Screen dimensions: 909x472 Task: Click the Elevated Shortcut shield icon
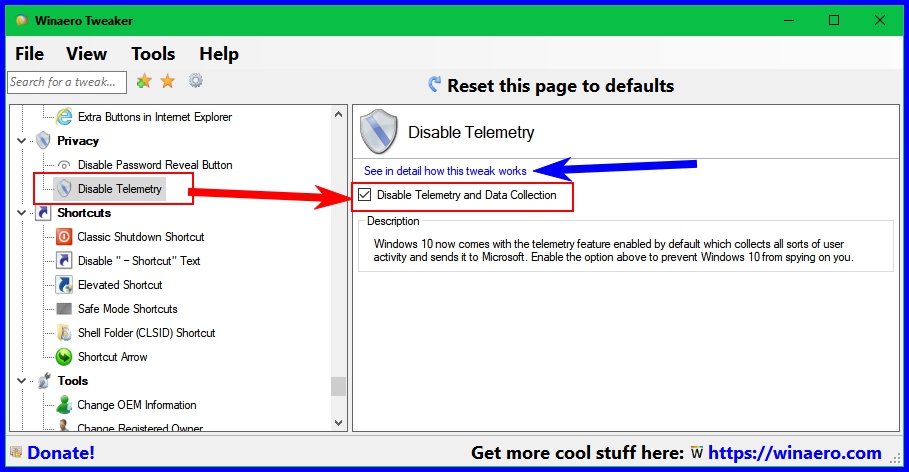click(64, 285)
